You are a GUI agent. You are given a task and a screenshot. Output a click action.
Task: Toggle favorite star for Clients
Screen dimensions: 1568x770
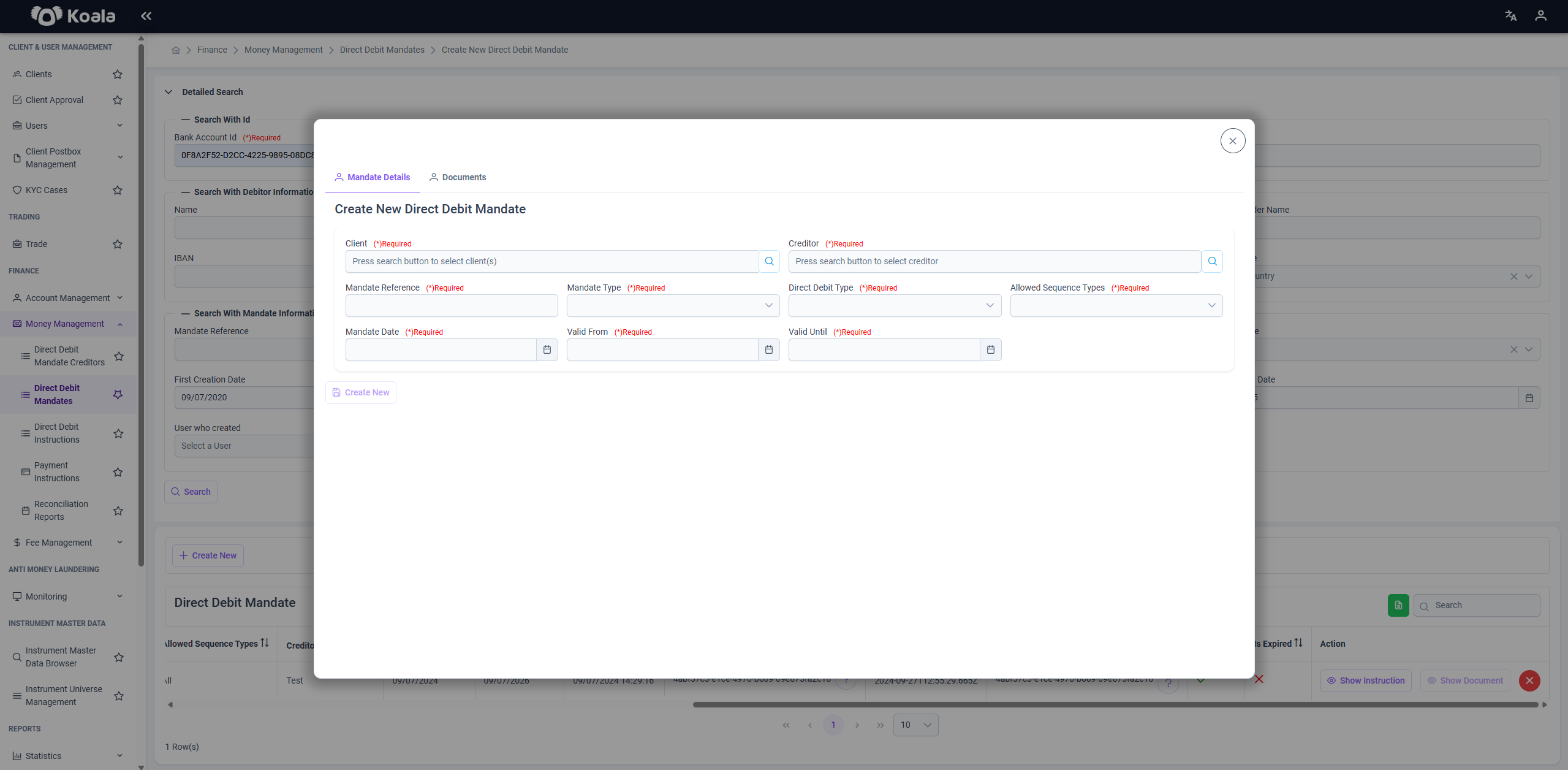point(118,74)
